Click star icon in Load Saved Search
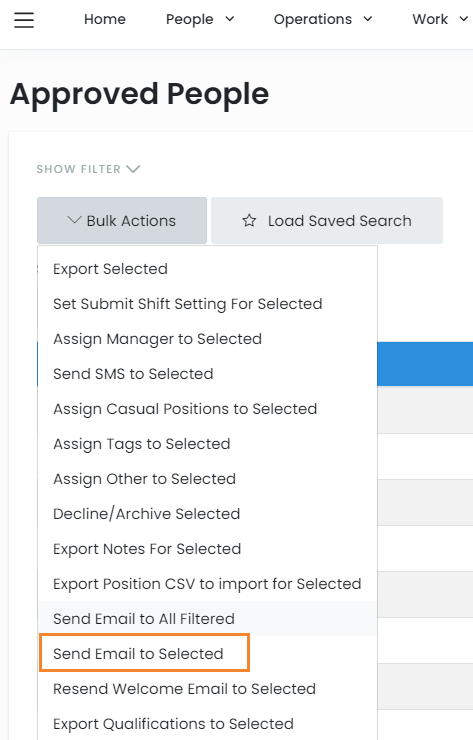473x740 pixels. pos(249,220)
